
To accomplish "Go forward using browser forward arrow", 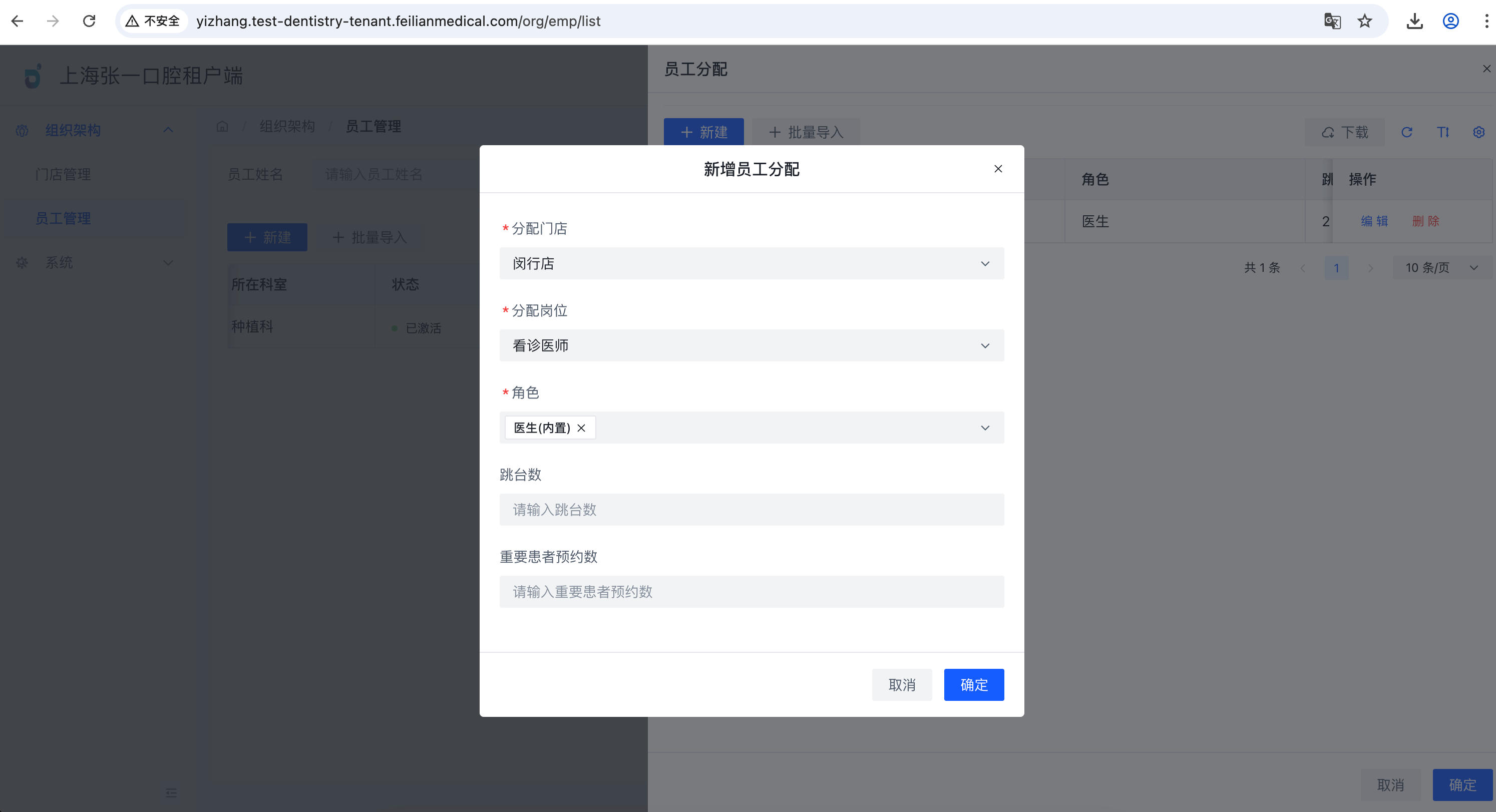I will (x=53, y=22).
